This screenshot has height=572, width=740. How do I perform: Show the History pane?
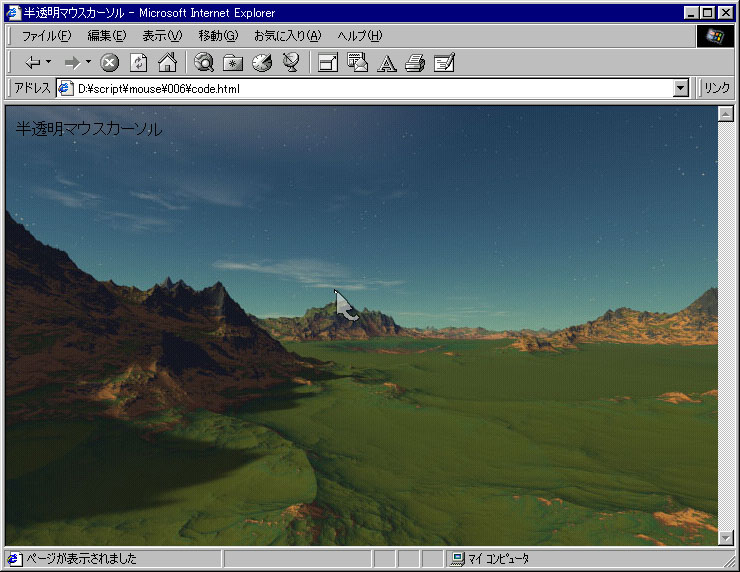point(262,63)
